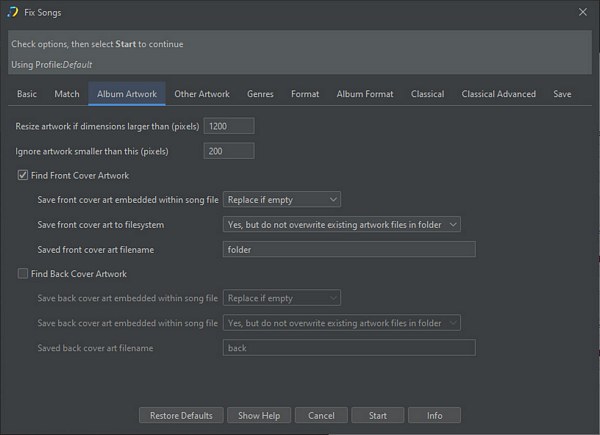The height and width of the screenshot is (435, 600).
Task: Open front cover embedded 'Replace if empty' dropdown
Action: (x=282, y=200)
